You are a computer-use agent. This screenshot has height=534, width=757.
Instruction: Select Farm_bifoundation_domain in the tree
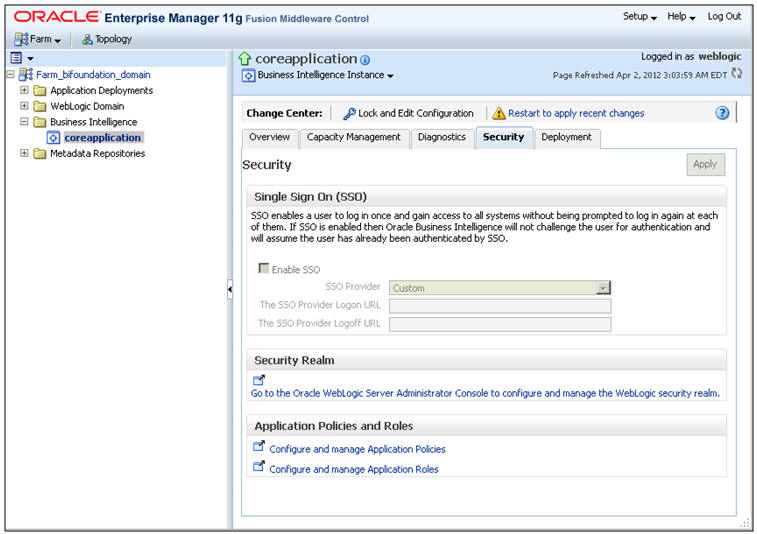pyautogui.click(x=93, y=75)
